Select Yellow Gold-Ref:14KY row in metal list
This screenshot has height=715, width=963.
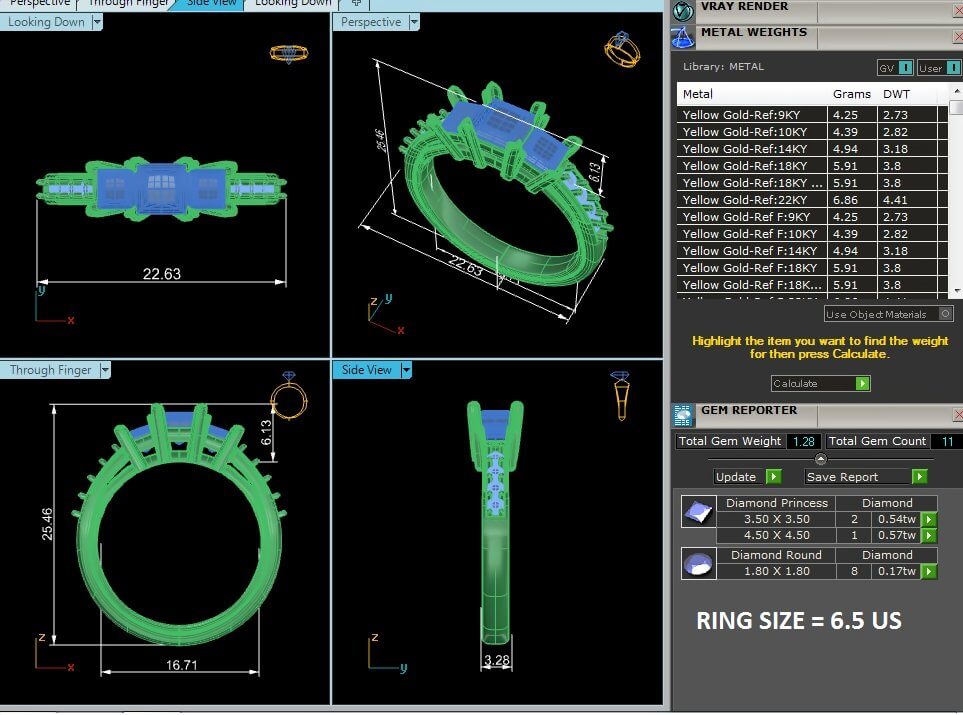click(x=752, y=149)
